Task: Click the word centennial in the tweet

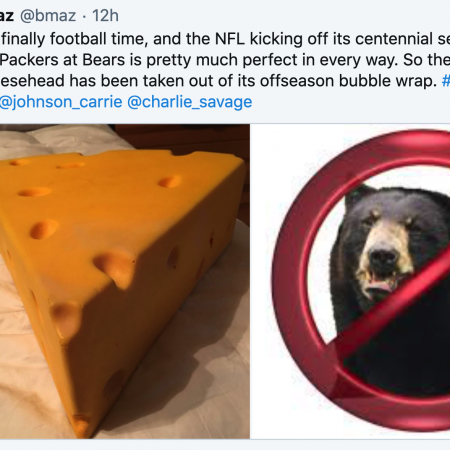Action: [x=391, y=39]
